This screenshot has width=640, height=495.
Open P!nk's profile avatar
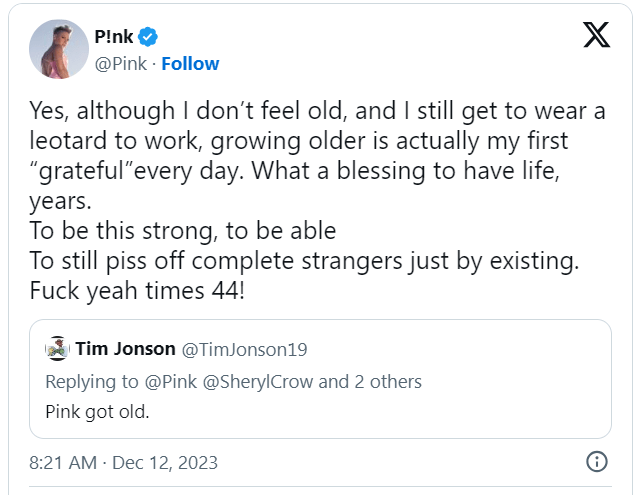point(59,49)
